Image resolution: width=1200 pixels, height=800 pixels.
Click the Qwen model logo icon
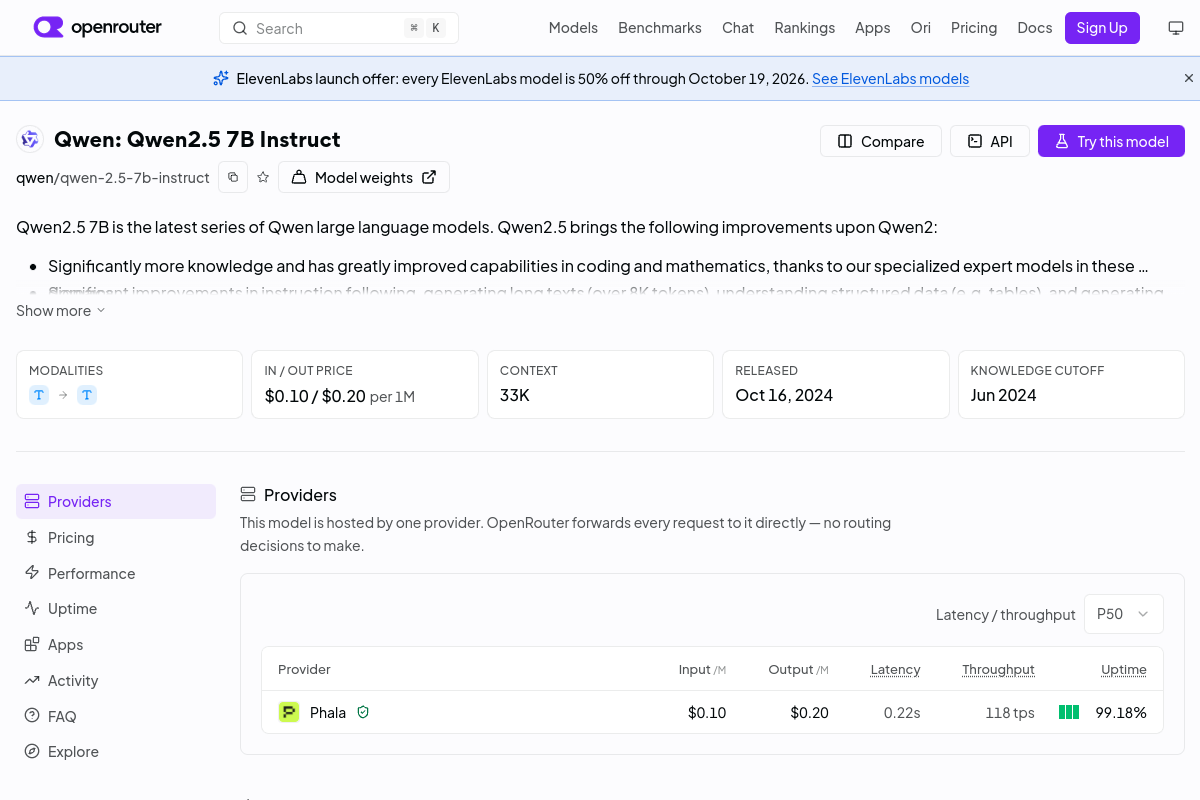click(x=30, y=139)
